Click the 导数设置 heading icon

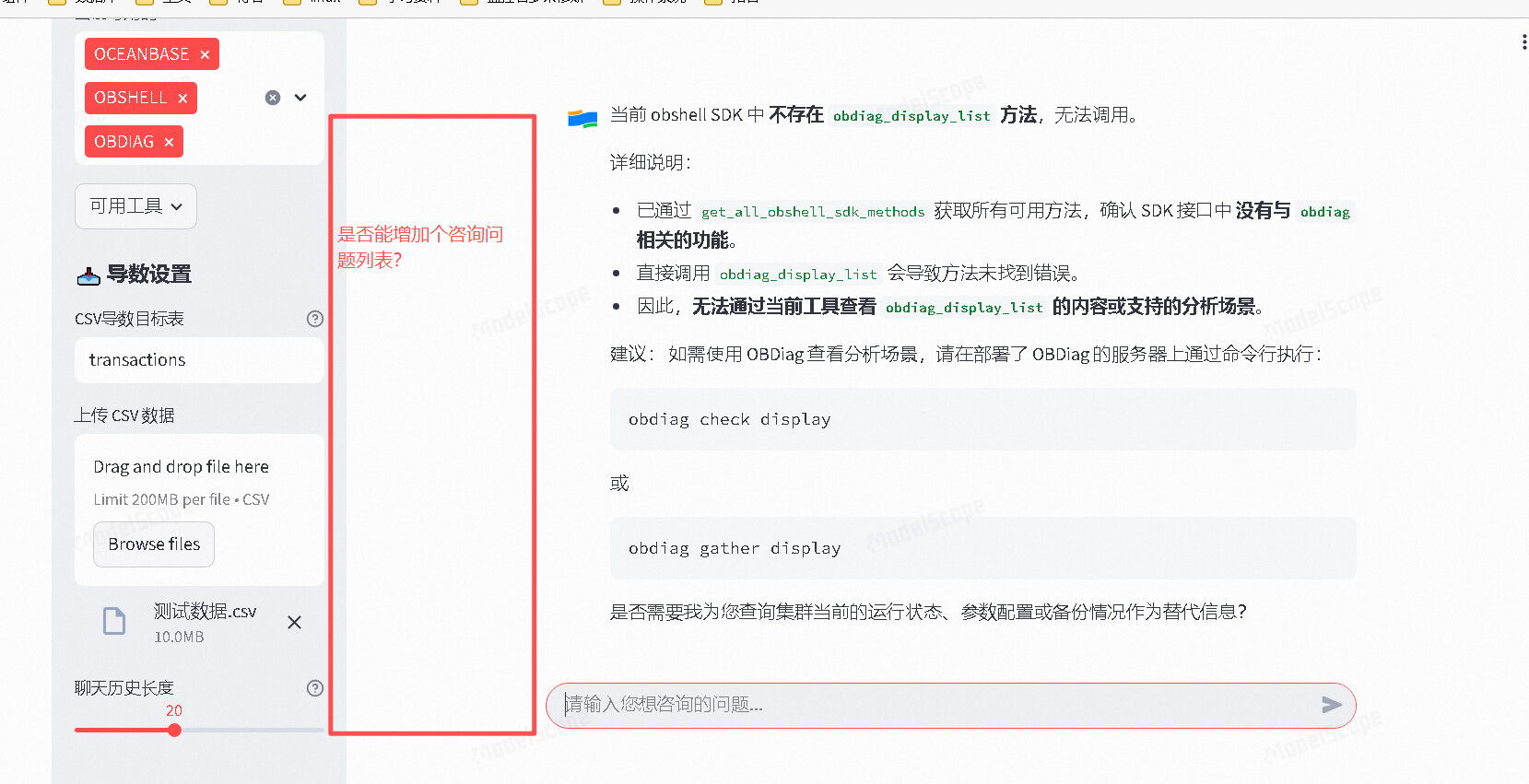click(x=88, y=275)
